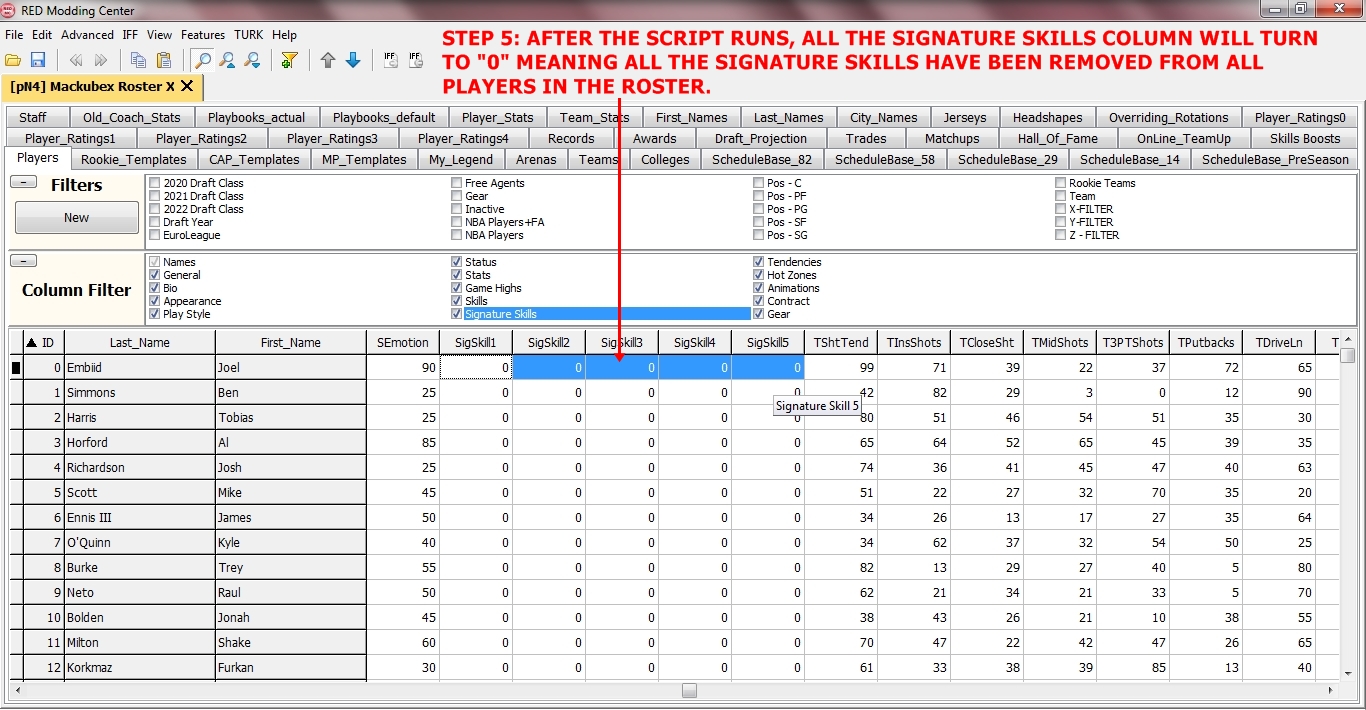The width and height of the screenshot is (1366, 710).
Task: Click the blue down arrow icon
Action: click(353, 61)
